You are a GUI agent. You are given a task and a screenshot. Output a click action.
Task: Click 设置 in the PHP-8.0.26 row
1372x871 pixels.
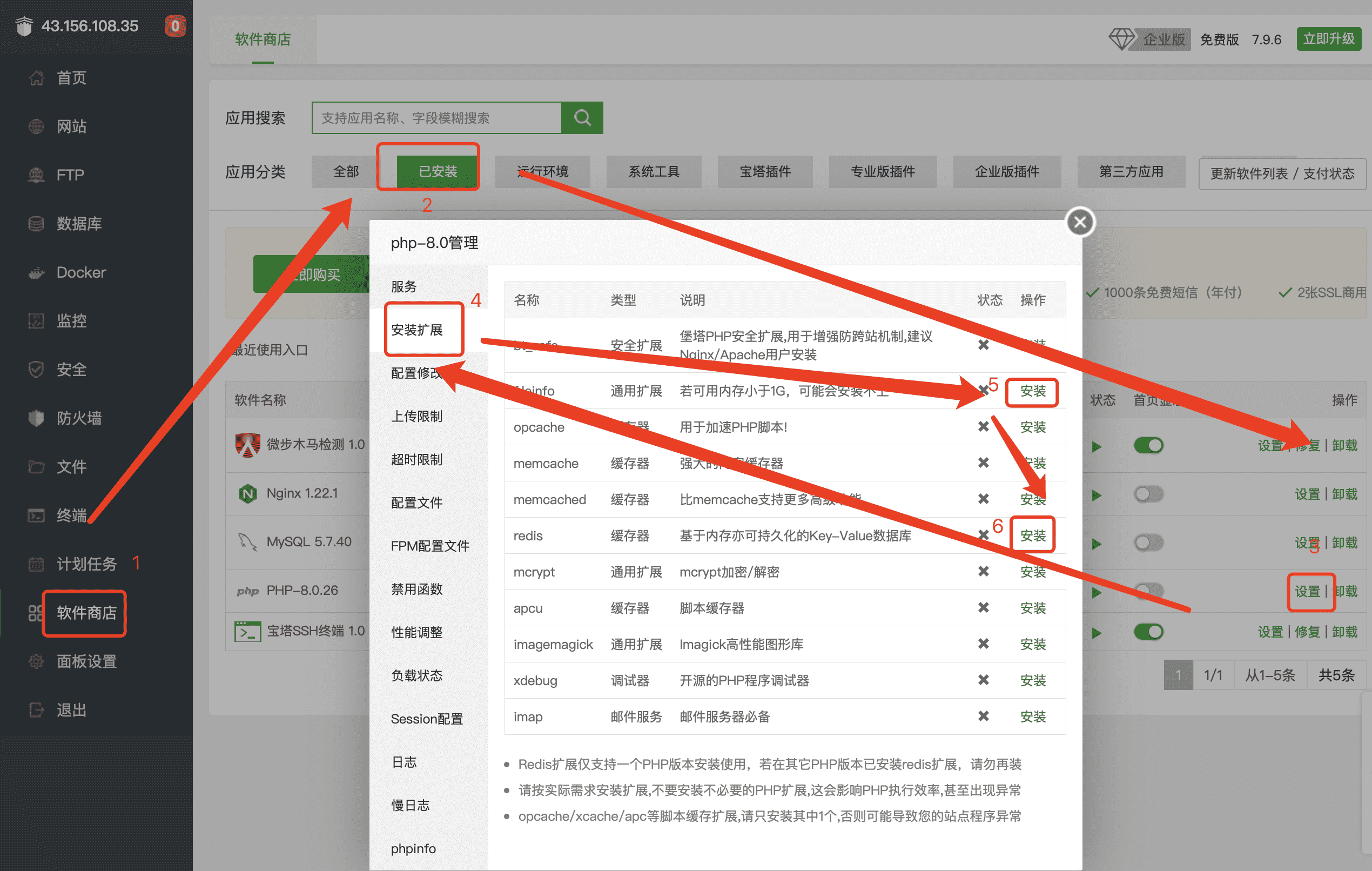tap(1307, 592)
